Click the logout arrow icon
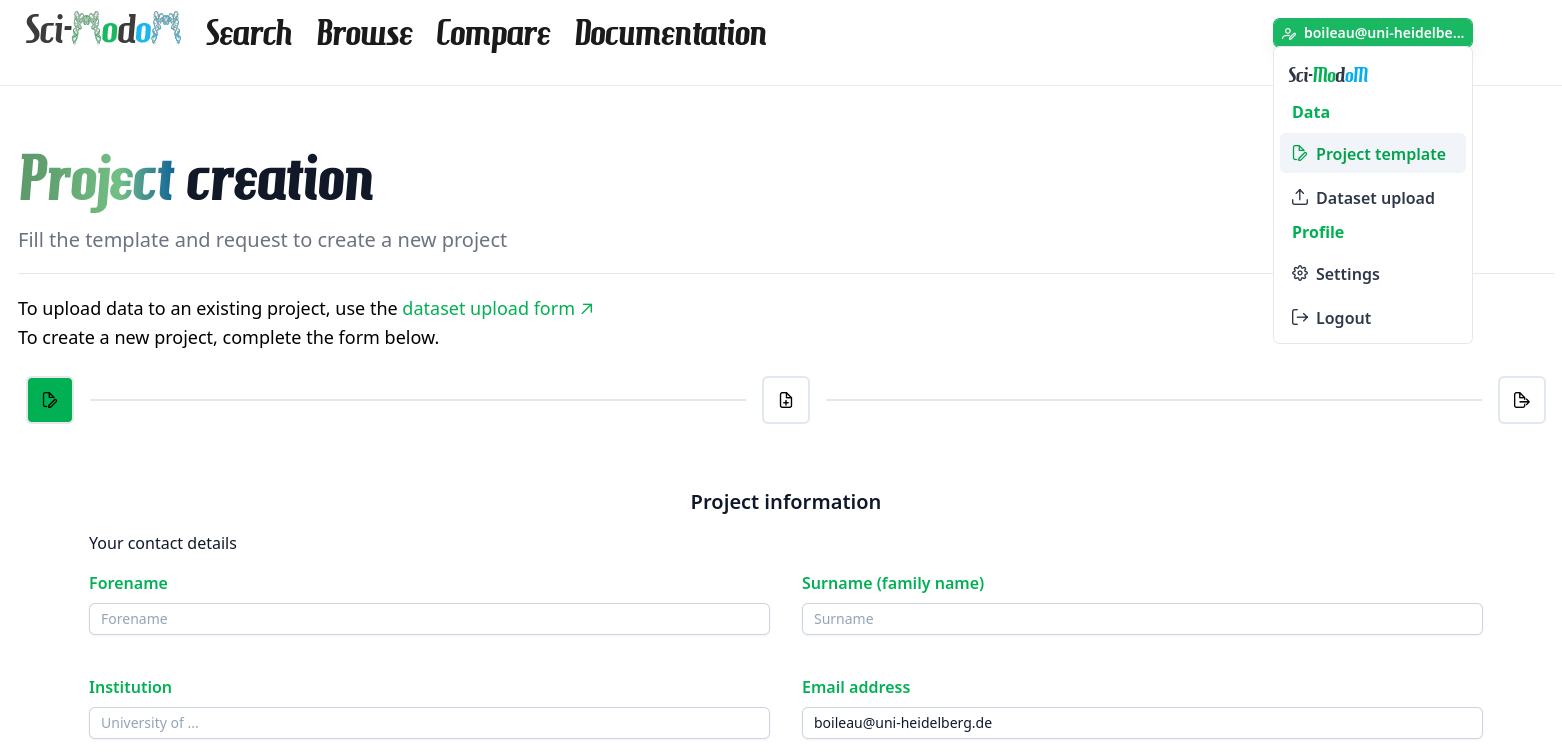This screenshot has height=756, width=1562. click(x=1300, y=318)
